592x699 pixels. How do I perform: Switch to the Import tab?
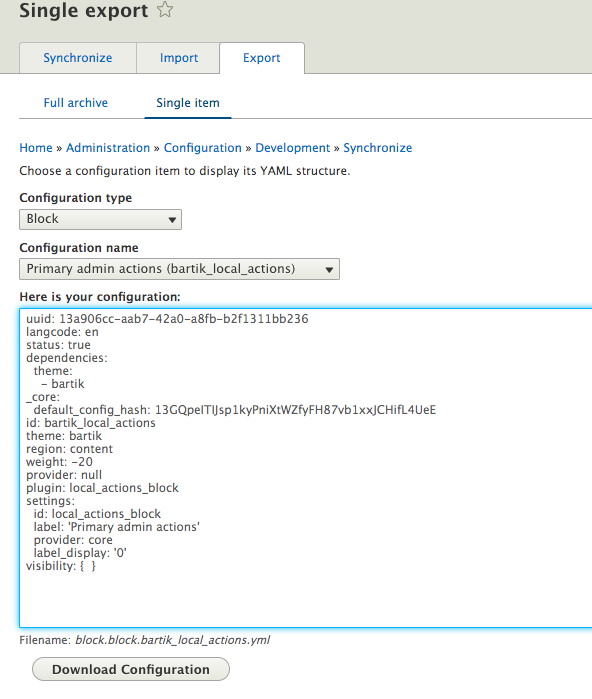click(178, 58)
